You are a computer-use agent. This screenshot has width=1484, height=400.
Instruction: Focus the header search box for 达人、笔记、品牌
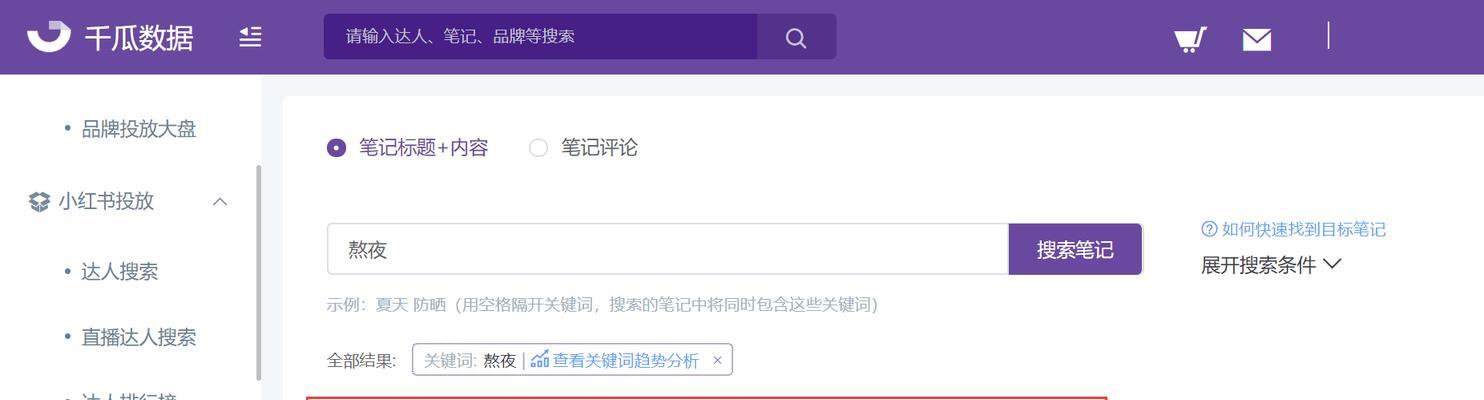(540, 37)
